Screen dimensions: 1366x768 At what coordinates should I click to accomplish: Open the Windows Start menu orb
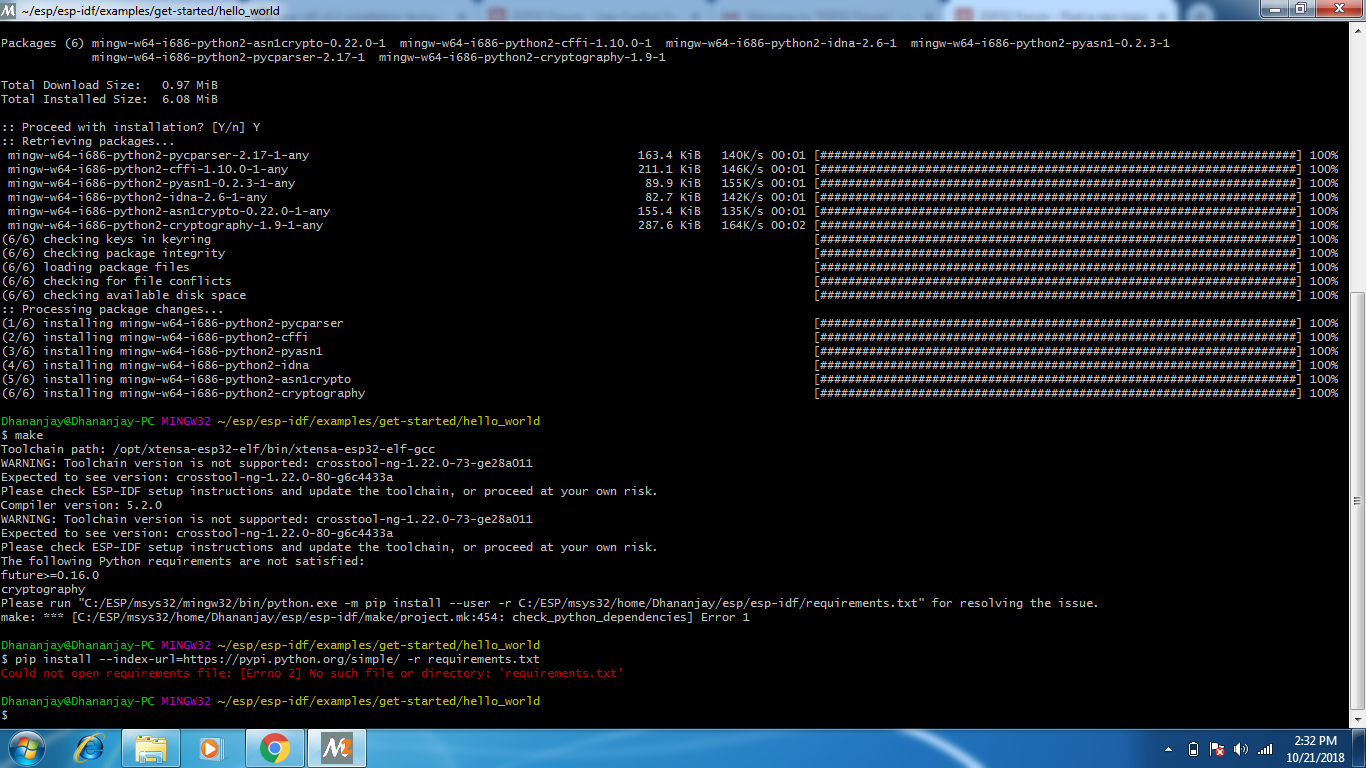[x=26, y=748]
